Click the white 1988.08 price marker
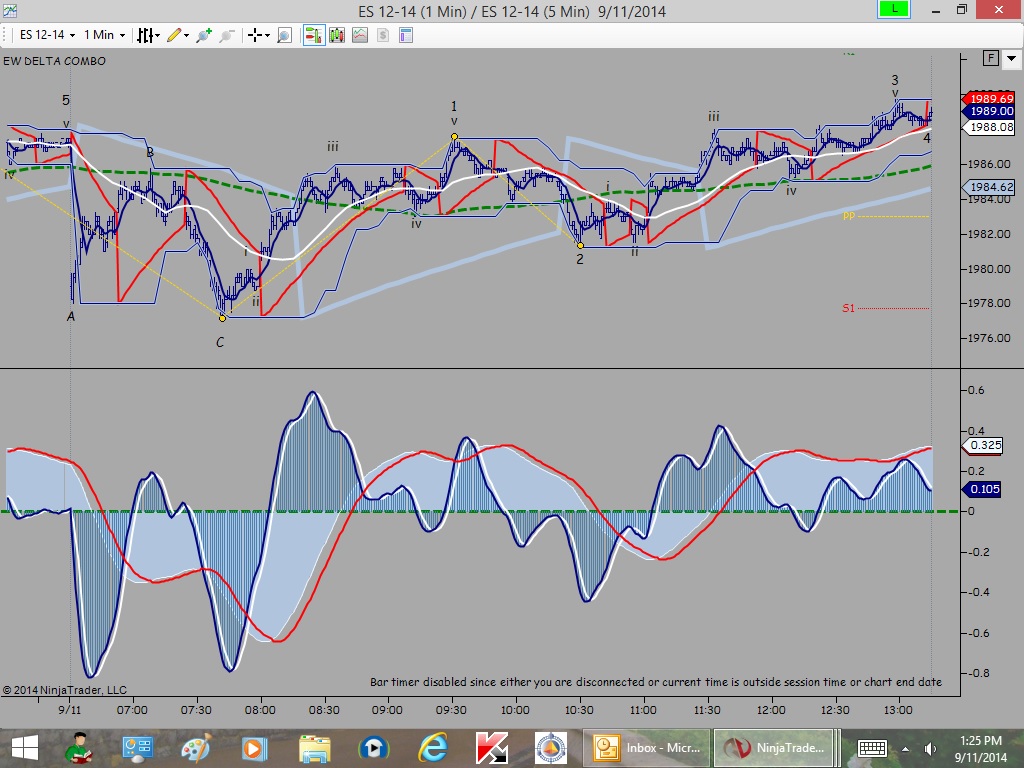This screenshot has height=768, width=1024. (x=989, y=127)
